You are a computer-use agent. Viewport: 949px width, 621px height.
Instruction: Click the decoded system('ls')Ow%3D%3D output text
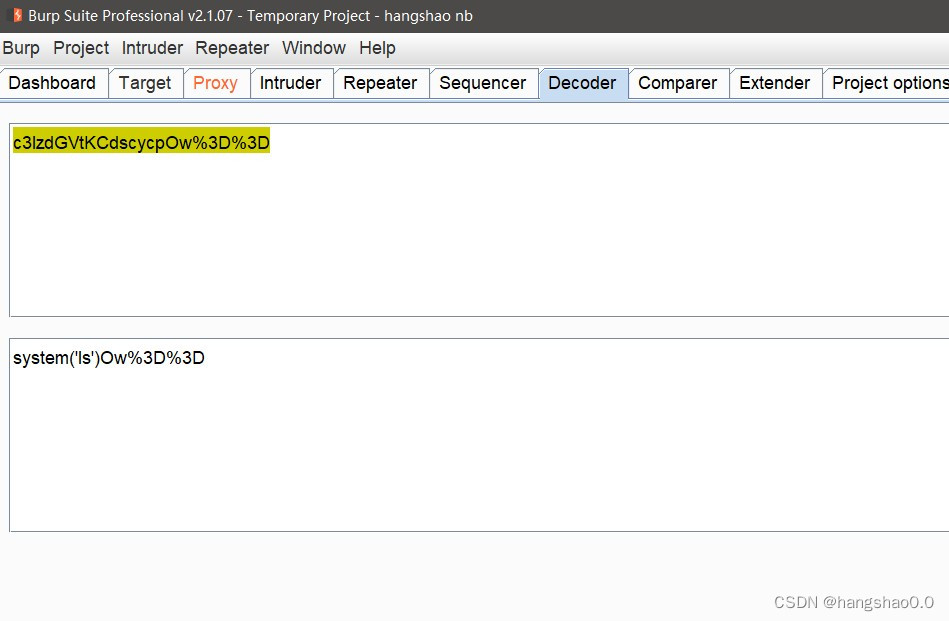point(109,358)
